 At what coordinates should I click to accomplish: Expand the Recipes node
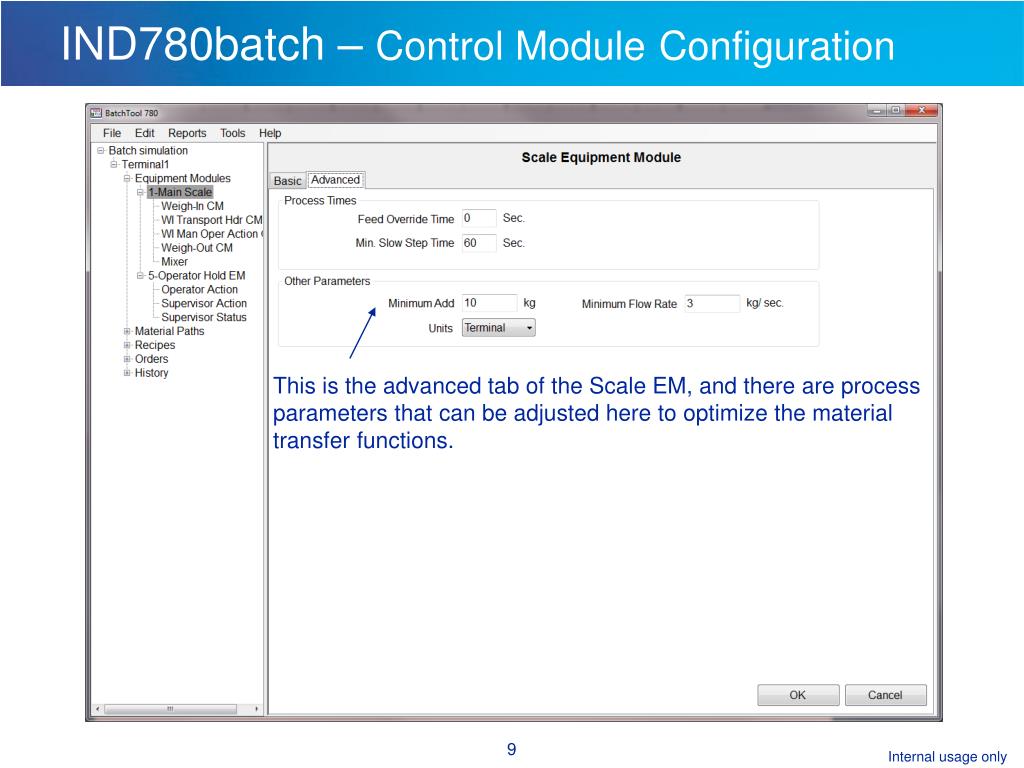pyautogui.click(x=127, y=345)
